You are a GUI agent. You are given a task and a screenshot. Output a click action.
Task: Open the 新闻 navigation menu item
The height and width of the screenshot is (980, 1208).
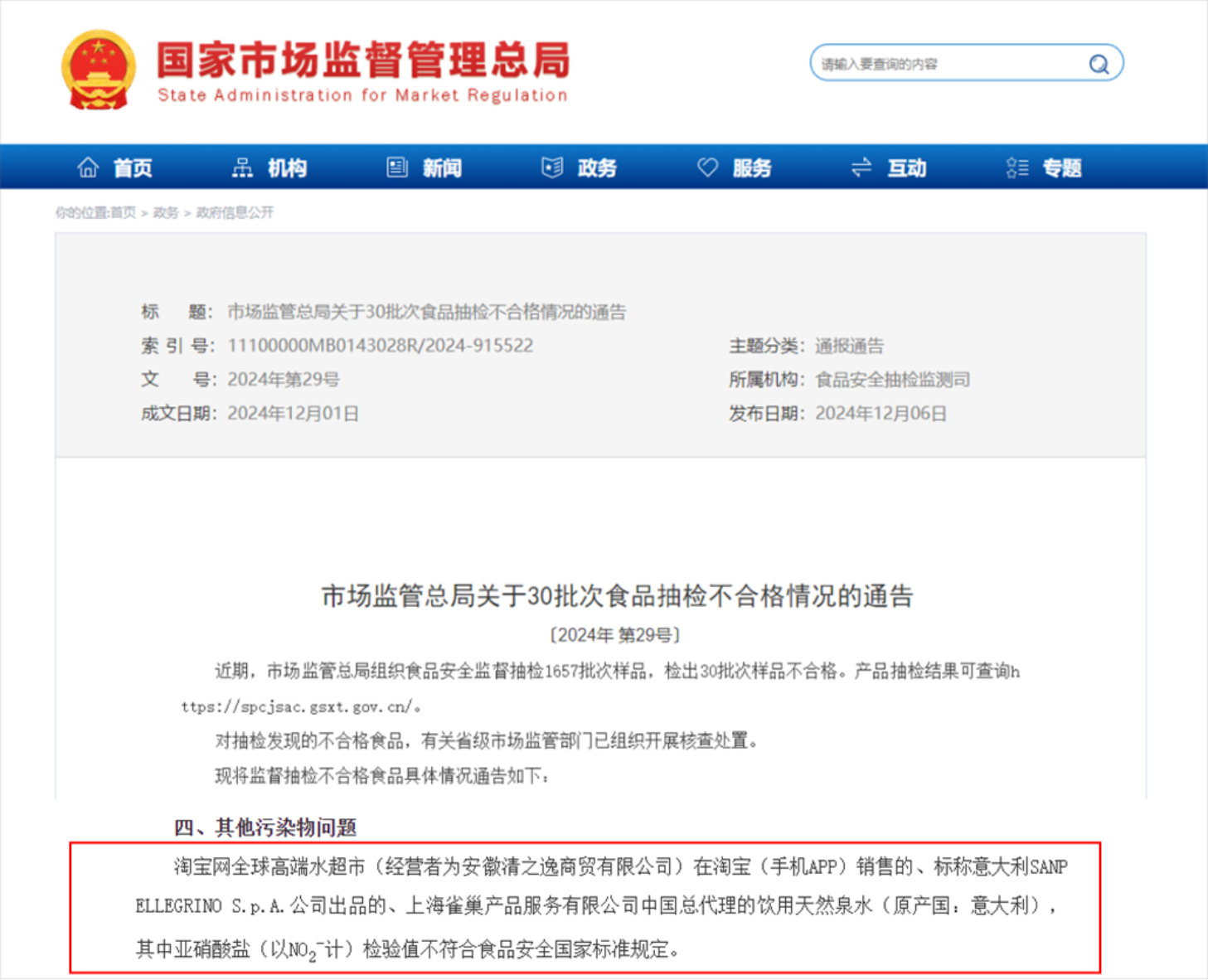point(443,168)
